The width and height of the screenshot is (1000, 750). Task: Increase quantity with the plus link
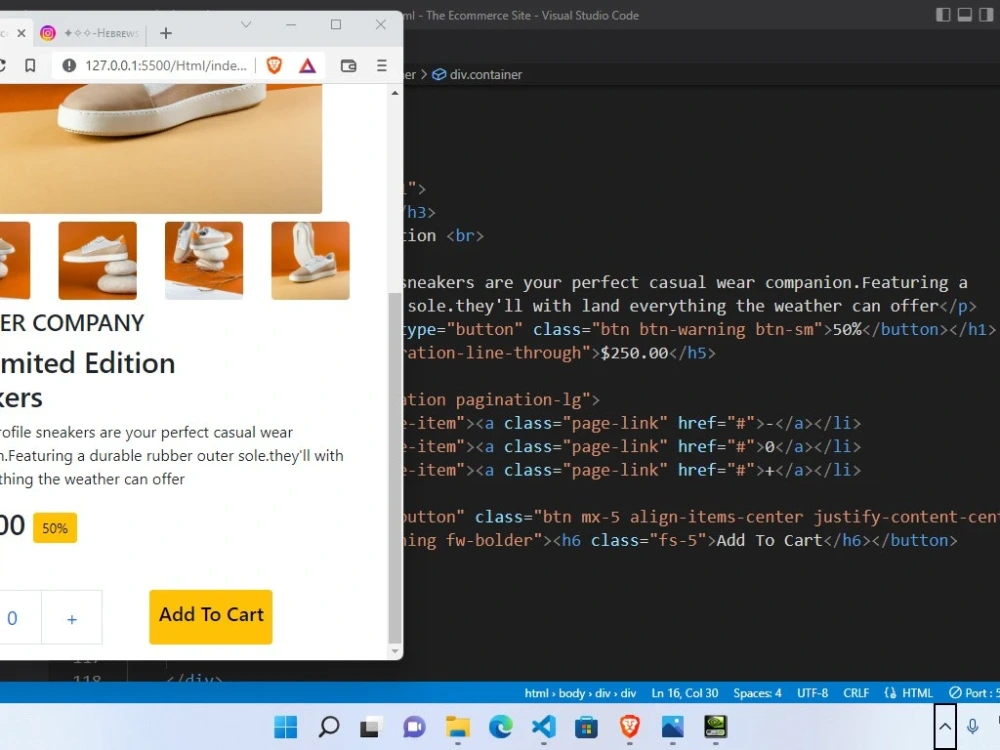click(72, 619)
